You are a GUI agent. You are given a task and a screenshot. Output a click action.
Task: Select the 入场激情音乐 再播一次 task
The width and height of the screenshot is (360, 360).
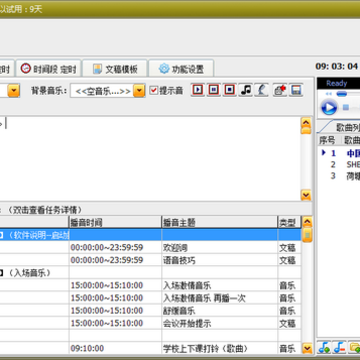click(x=150, y=298)
